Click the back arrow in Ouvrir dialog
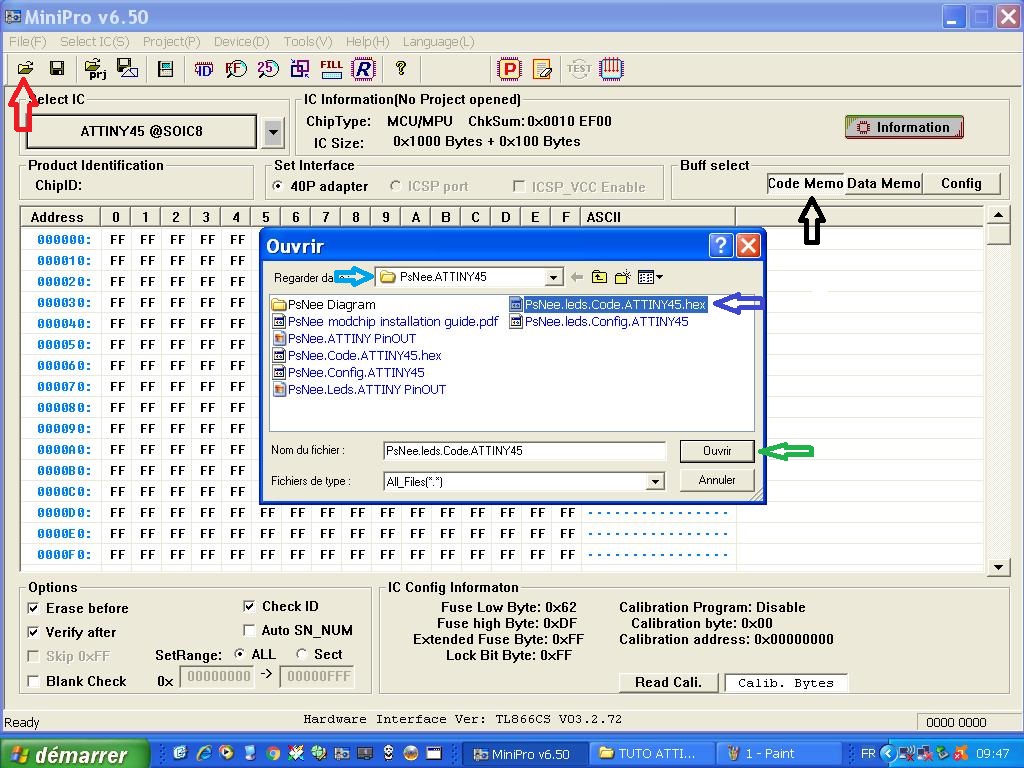Viewport: 1024px width, 768px height. pyautogui.click(x=577, y=277)
